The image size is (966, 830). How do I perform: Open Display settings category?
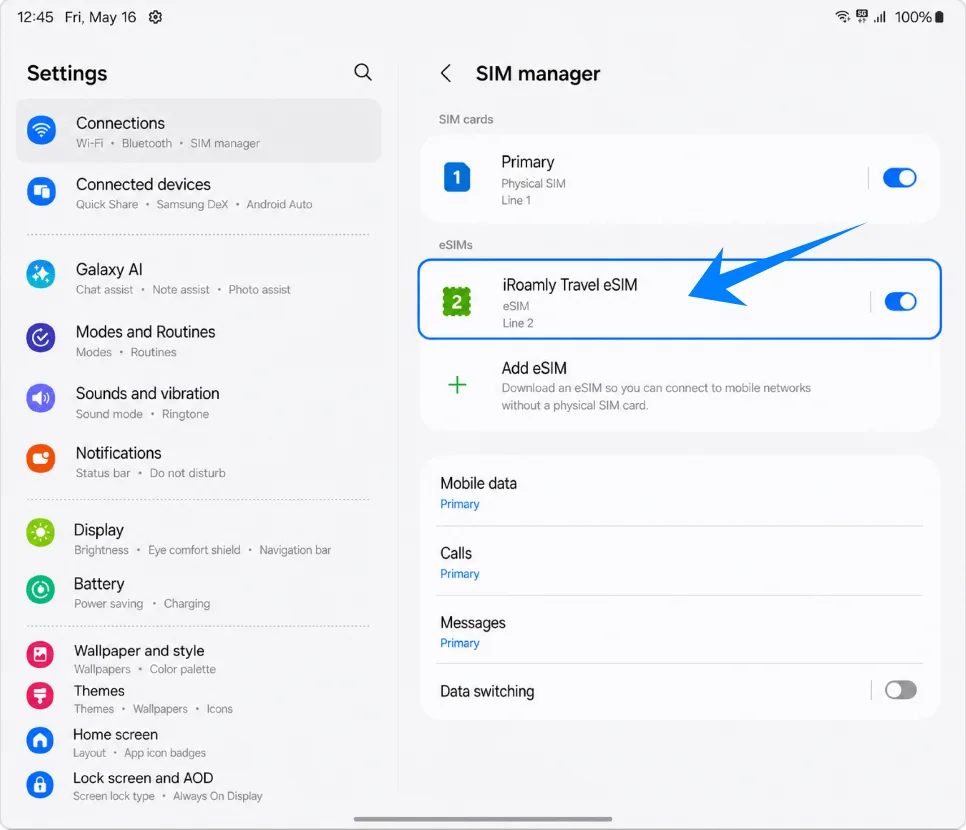198,539
